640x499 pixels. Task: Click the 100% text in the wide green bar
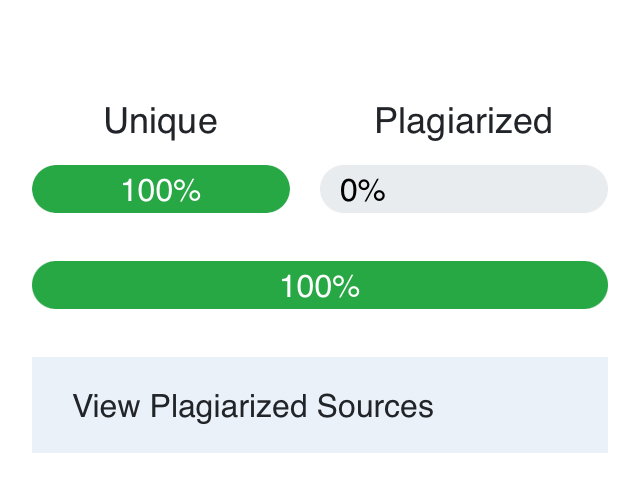[320, 286]
